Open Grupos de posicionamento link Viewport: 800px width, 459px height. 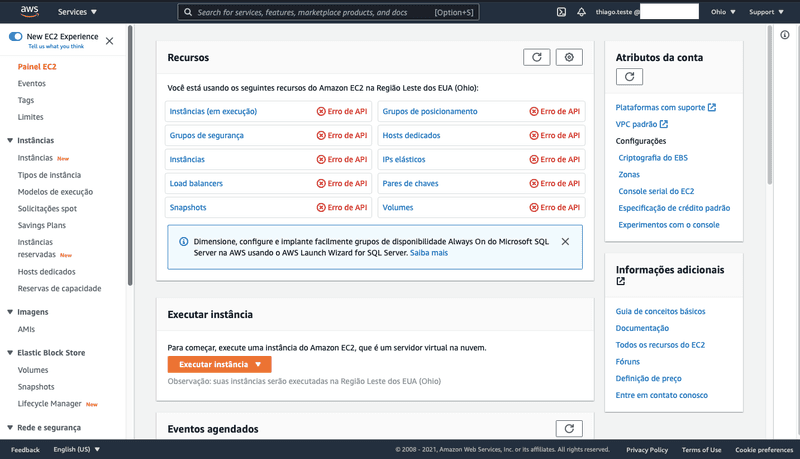point(430,111)
